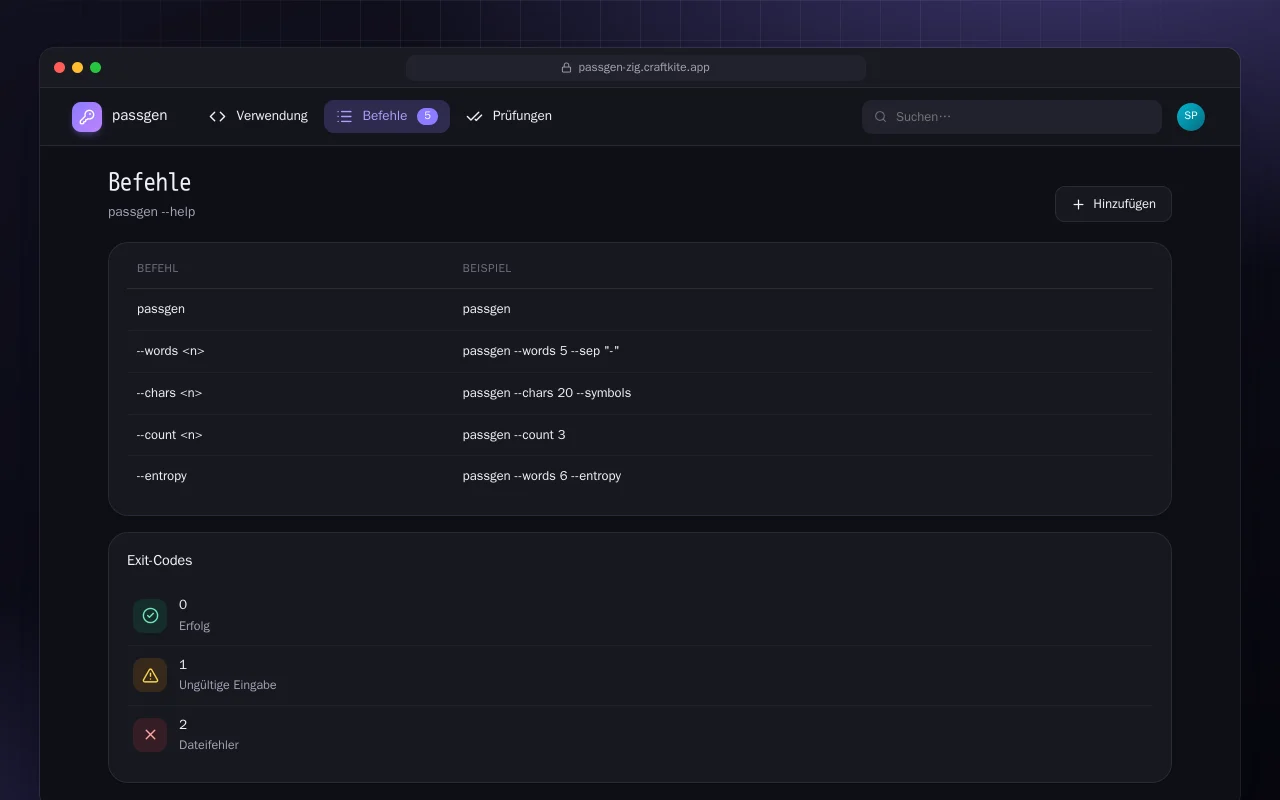Open the SP user avatar
Viewport: 1280px width, 800px height.
point(1191,117)
